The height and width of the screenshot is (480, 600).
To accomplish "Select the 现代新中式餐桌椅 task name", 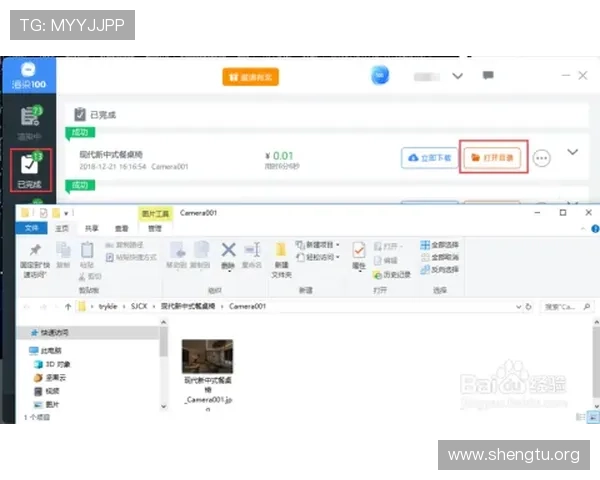I will click(x=111, y=154).
